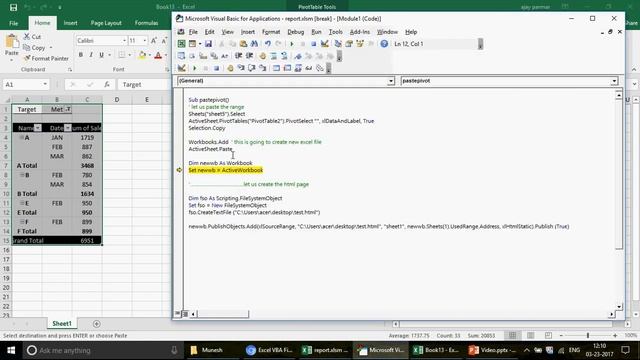This screenshot has width=640, height=360.
Task: Click the blue Help question mark icon
Action: [x=384, y=44]
